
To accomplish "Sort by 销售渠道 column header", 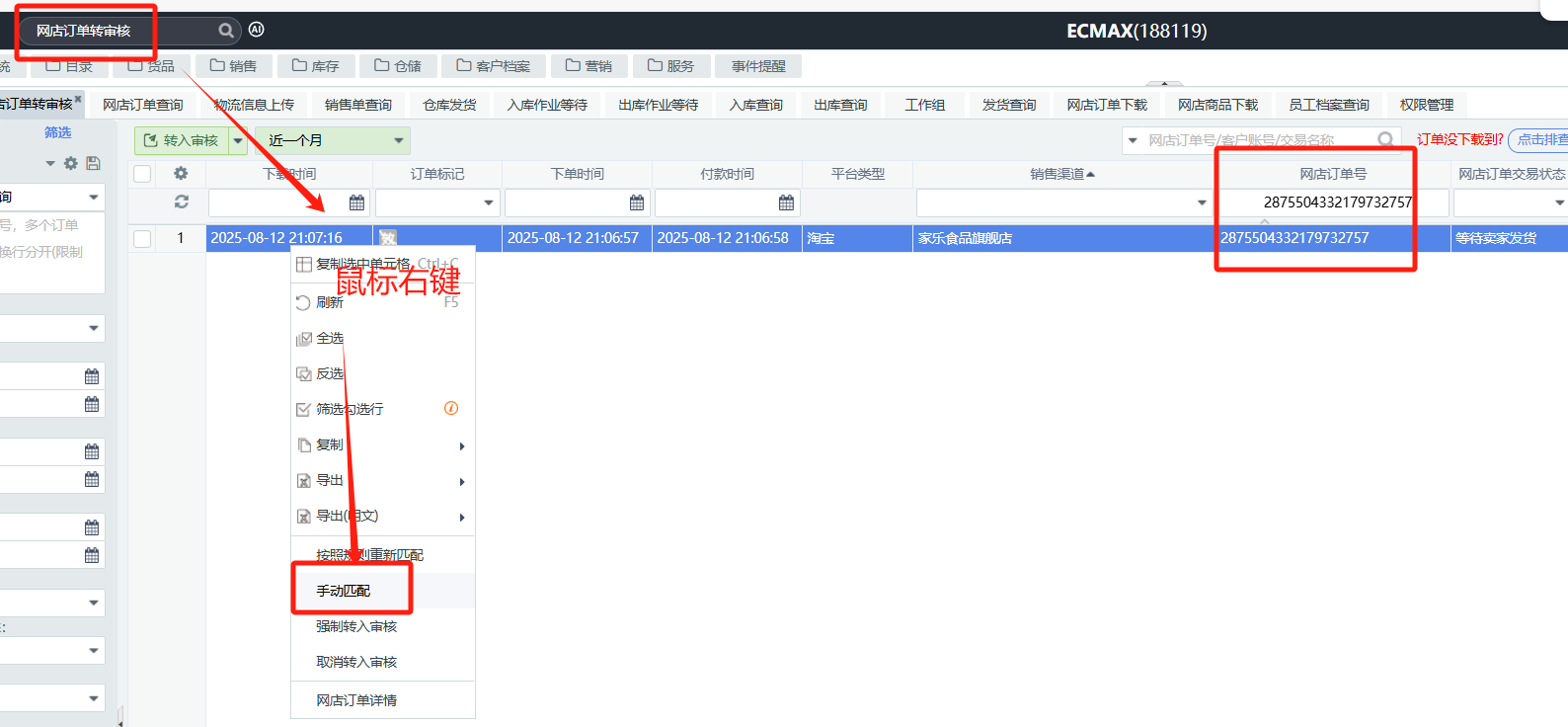I will [1062, 174].
